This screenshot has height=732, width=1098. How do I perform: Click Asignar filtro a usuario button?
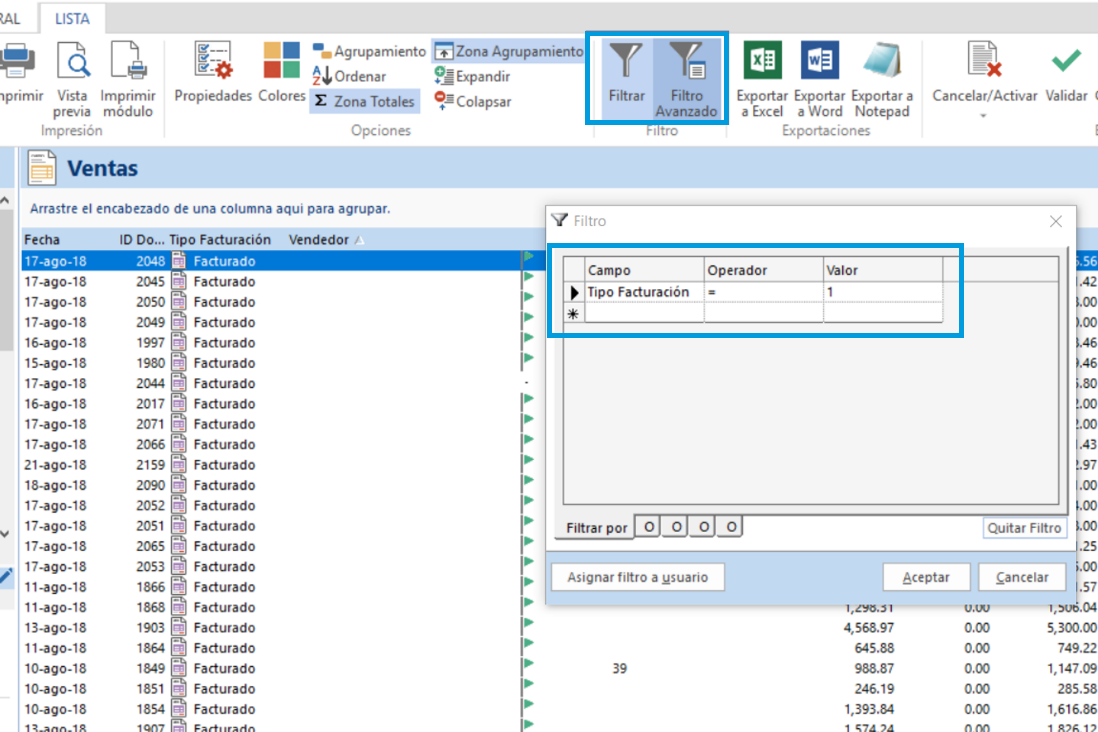[637, 577]
